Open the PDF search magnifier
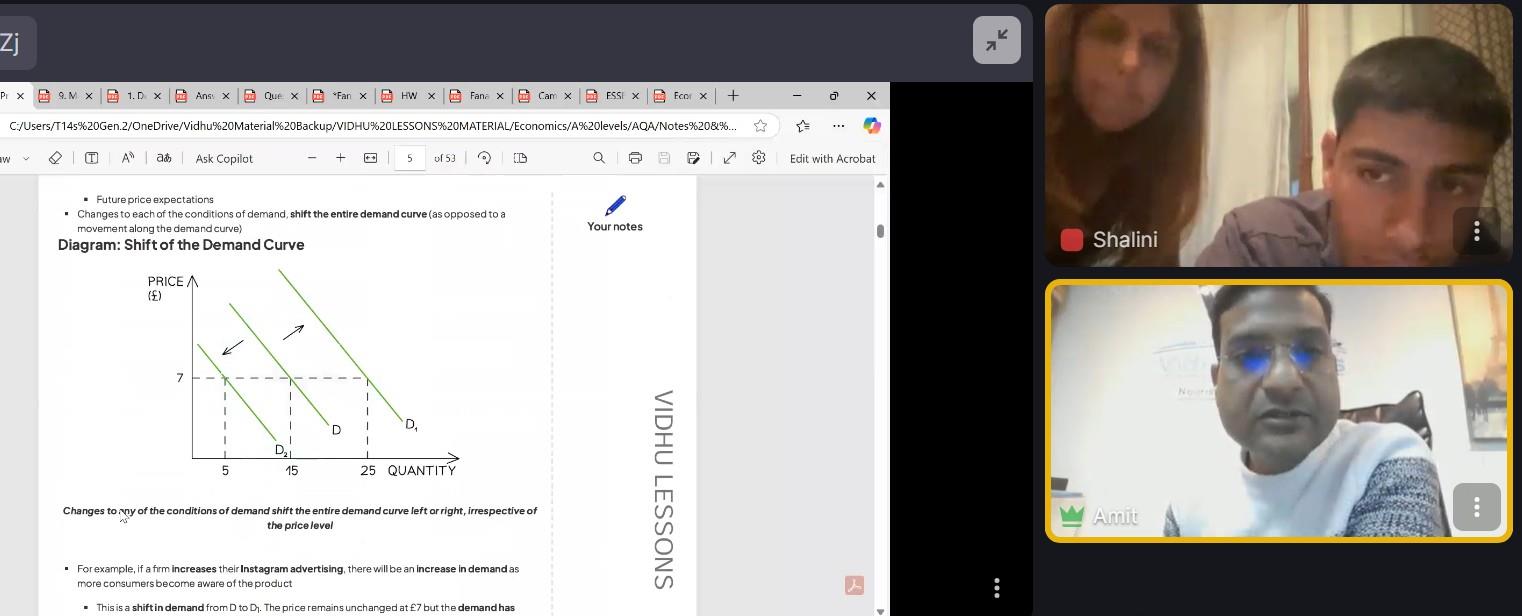This screenshot has width=1522, height=616. [599, 158]
